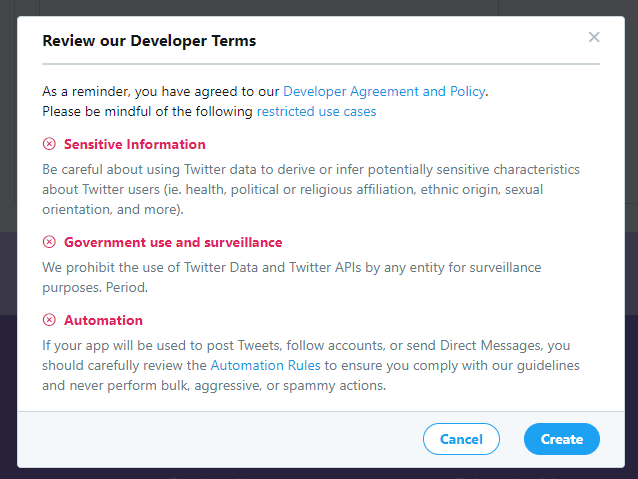Click the paragraph about bulk, spammy actions

click(311, 365)
